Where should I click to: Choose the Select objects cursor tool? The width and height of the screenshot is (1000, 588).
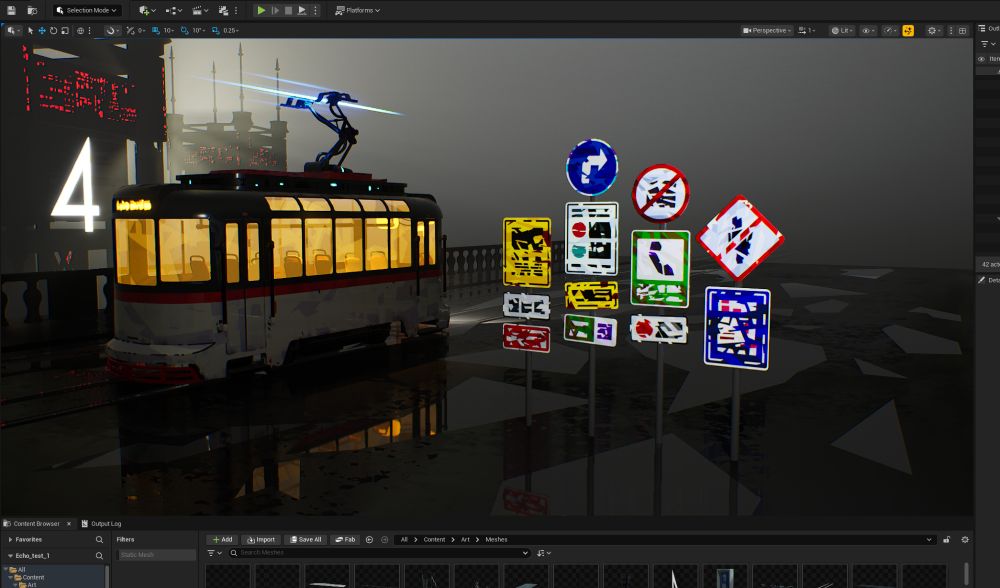pyautogui.click(x=30, y=31)
